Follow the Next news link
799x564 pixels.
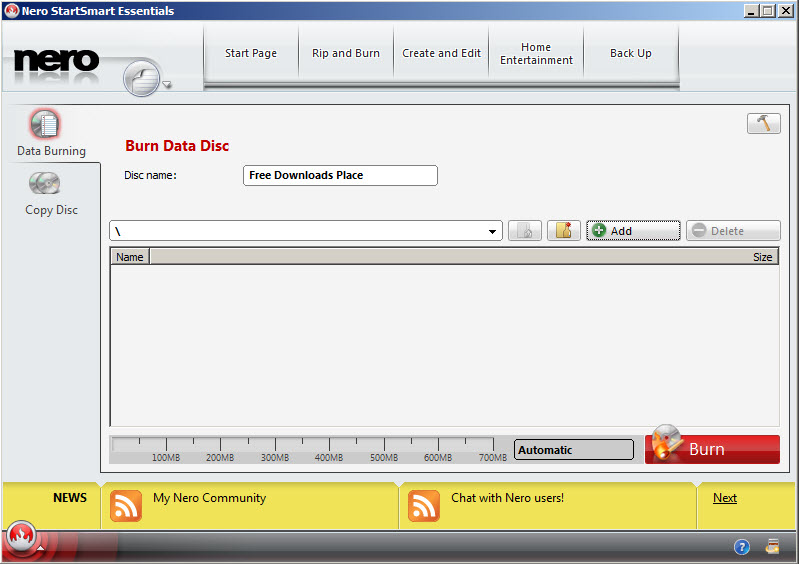[x=725, y=498]
